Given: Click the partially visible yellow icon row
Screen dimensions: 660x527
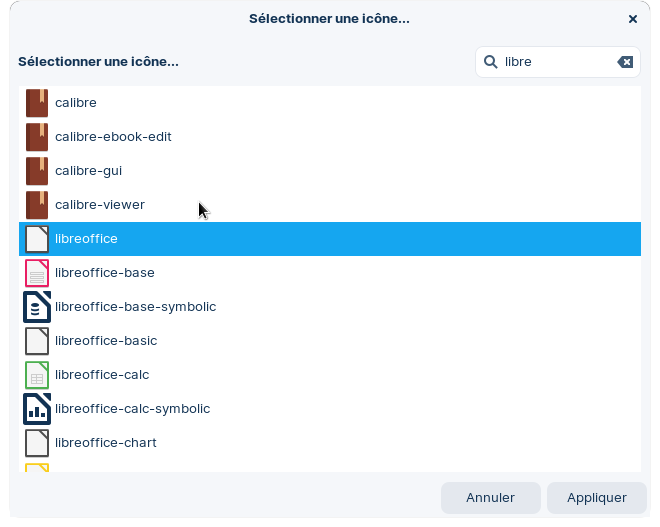Looking at the screenshot, I should [37, 467].
